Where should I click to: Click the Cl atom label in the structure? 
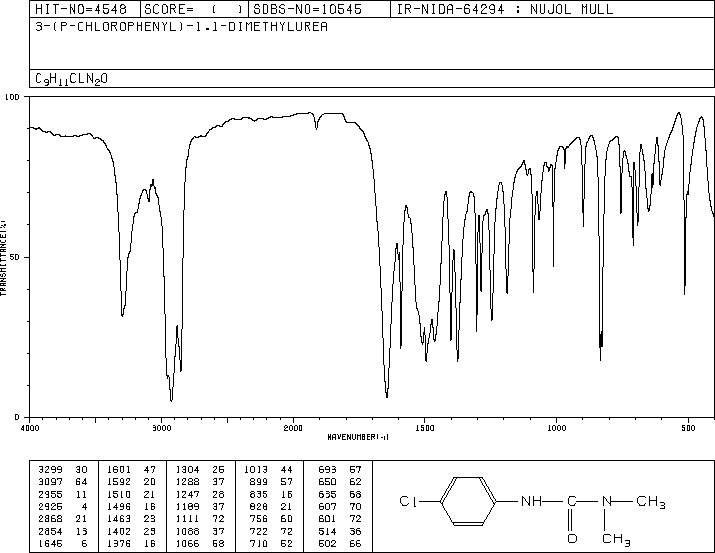click(x=408, y=501)
